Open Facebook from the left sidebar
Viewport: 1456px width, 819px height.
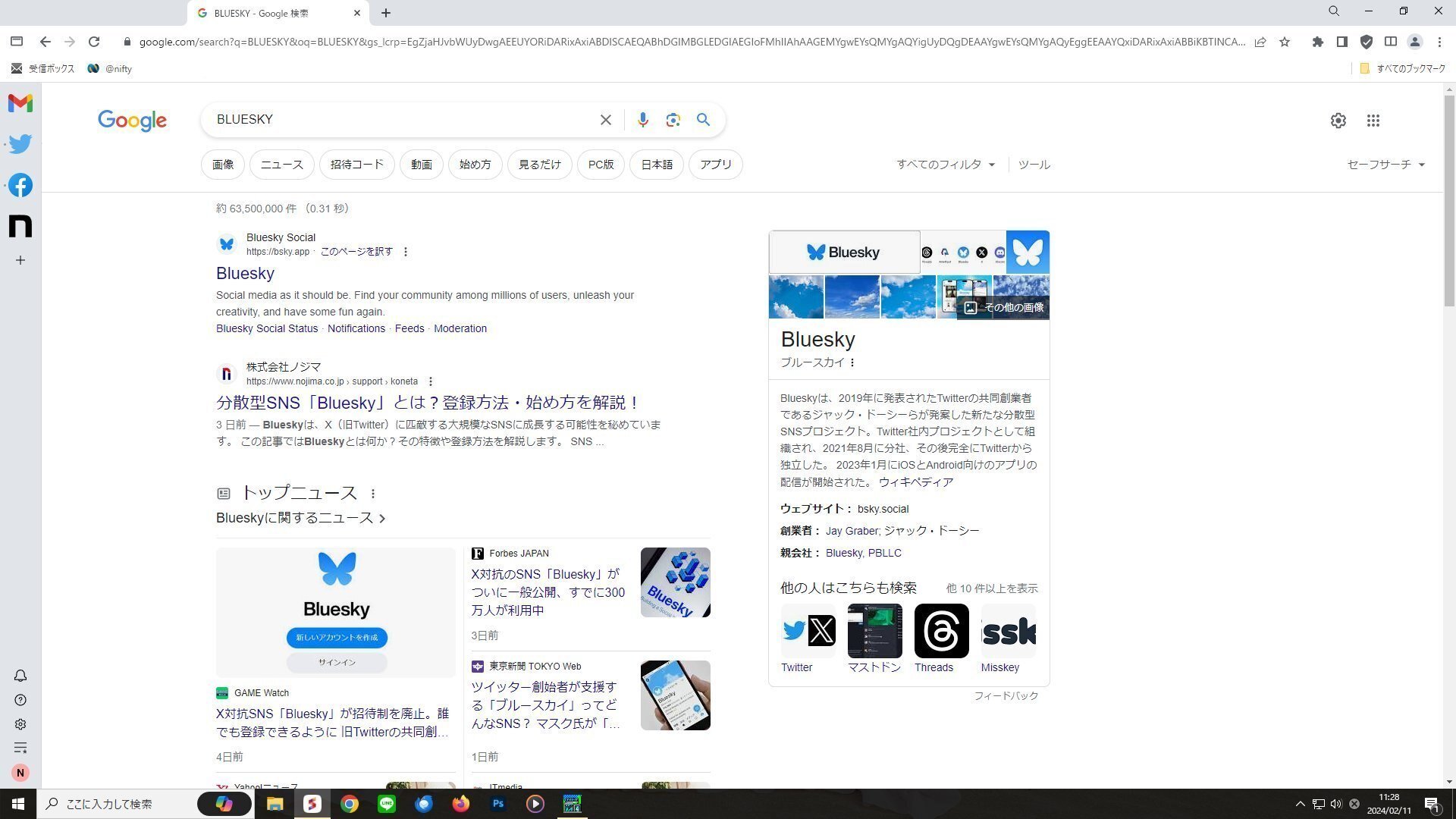(x=20, y=184)
